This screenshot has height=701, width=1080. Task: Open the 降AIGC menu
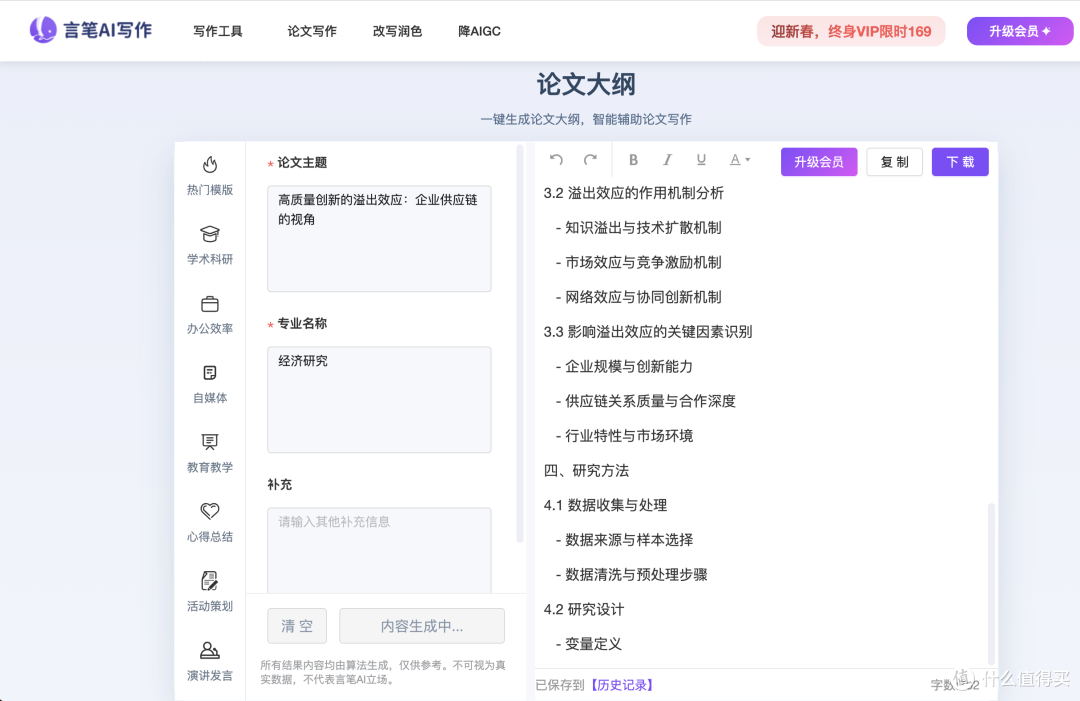(x=479, y=31)
